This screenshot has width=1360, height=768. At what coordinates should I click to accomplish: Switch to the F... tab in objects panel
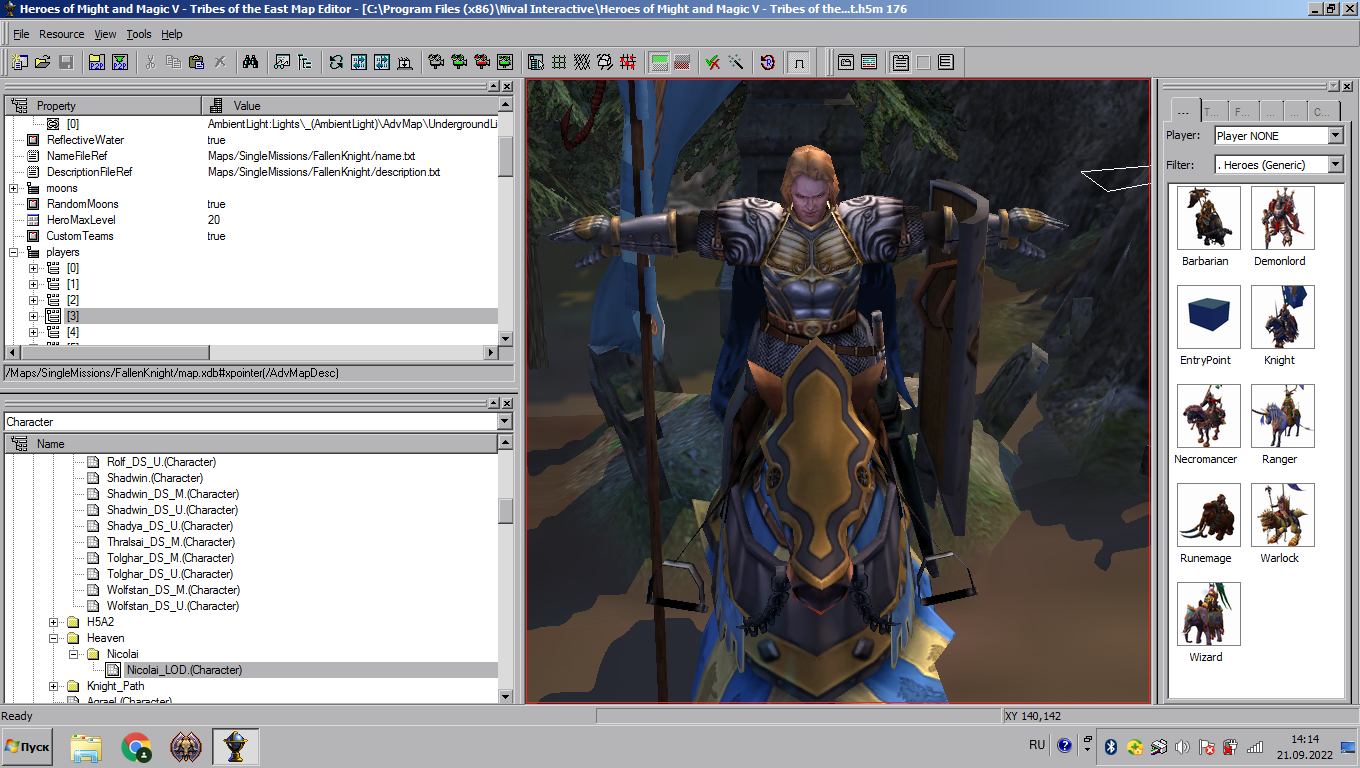pyautogui.click(x=1242, y=111)
